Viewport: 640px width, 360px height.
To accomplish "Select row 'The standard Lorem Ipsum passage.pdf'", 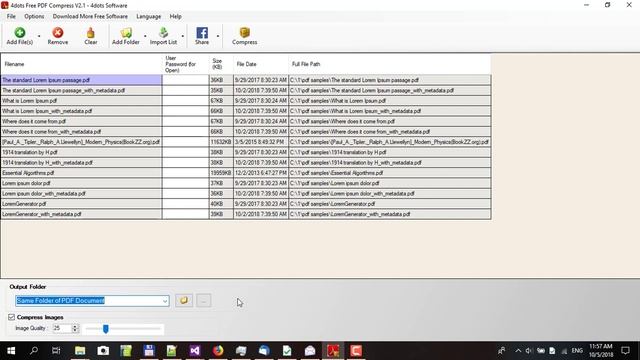I will pos(246,80).
